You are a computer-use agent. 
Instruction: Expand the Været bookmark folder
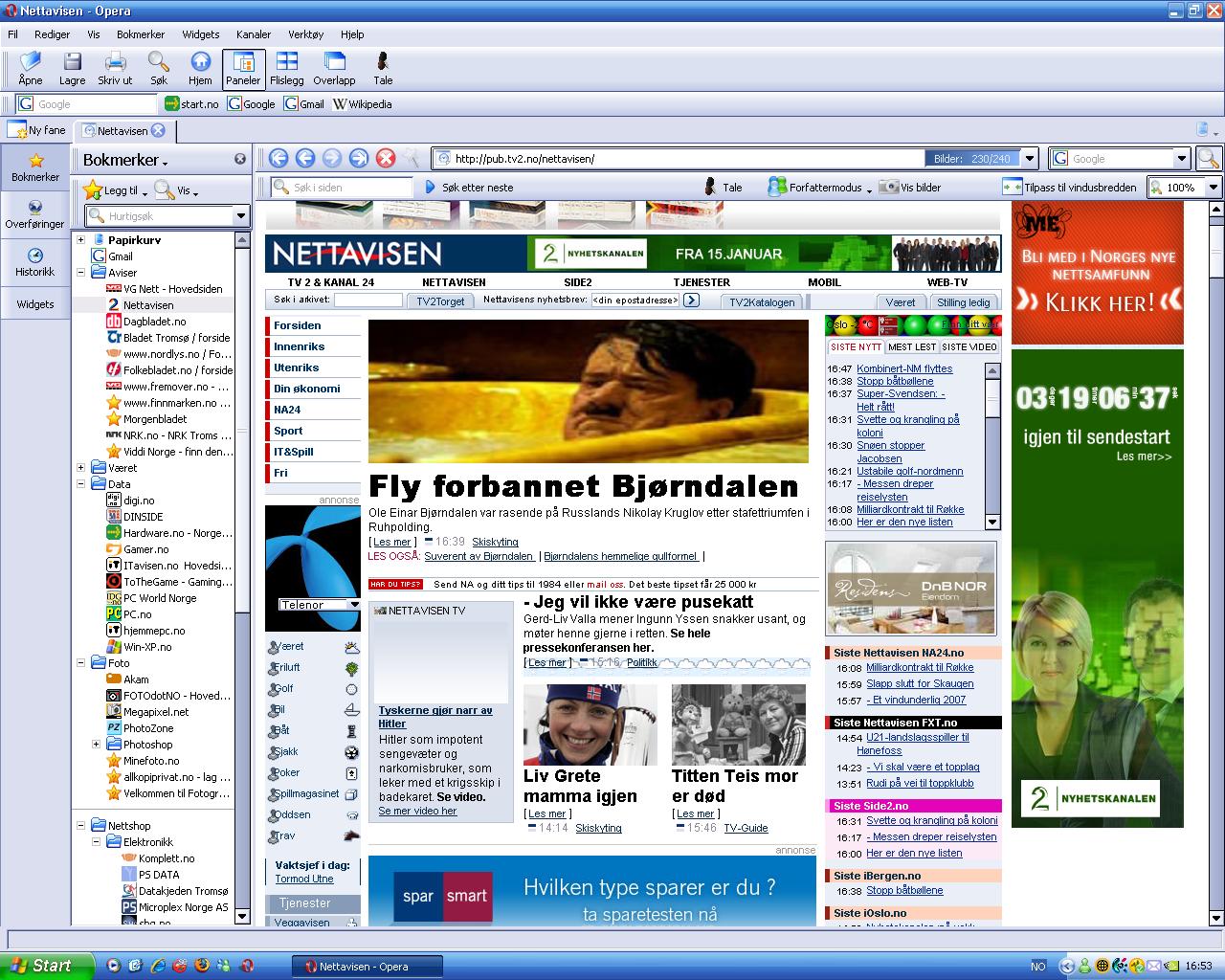click(81, 468)
